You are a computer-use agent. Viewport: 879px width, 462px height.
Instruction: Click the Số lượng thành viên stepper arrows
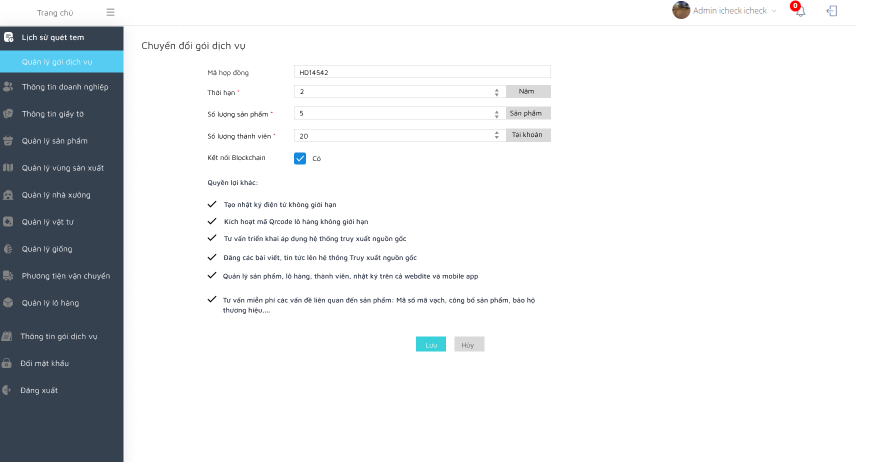coord(497,136)
